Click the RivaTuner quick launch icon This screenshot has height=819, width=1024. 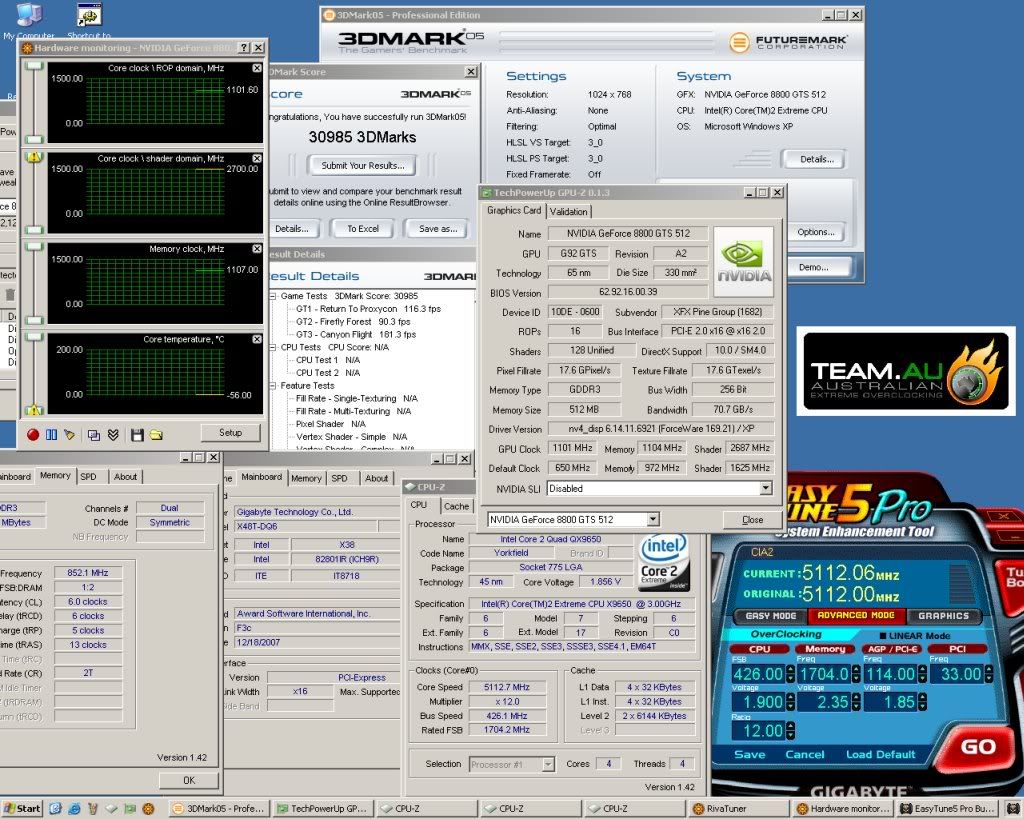pyautogui.click(x=148, y=809)
